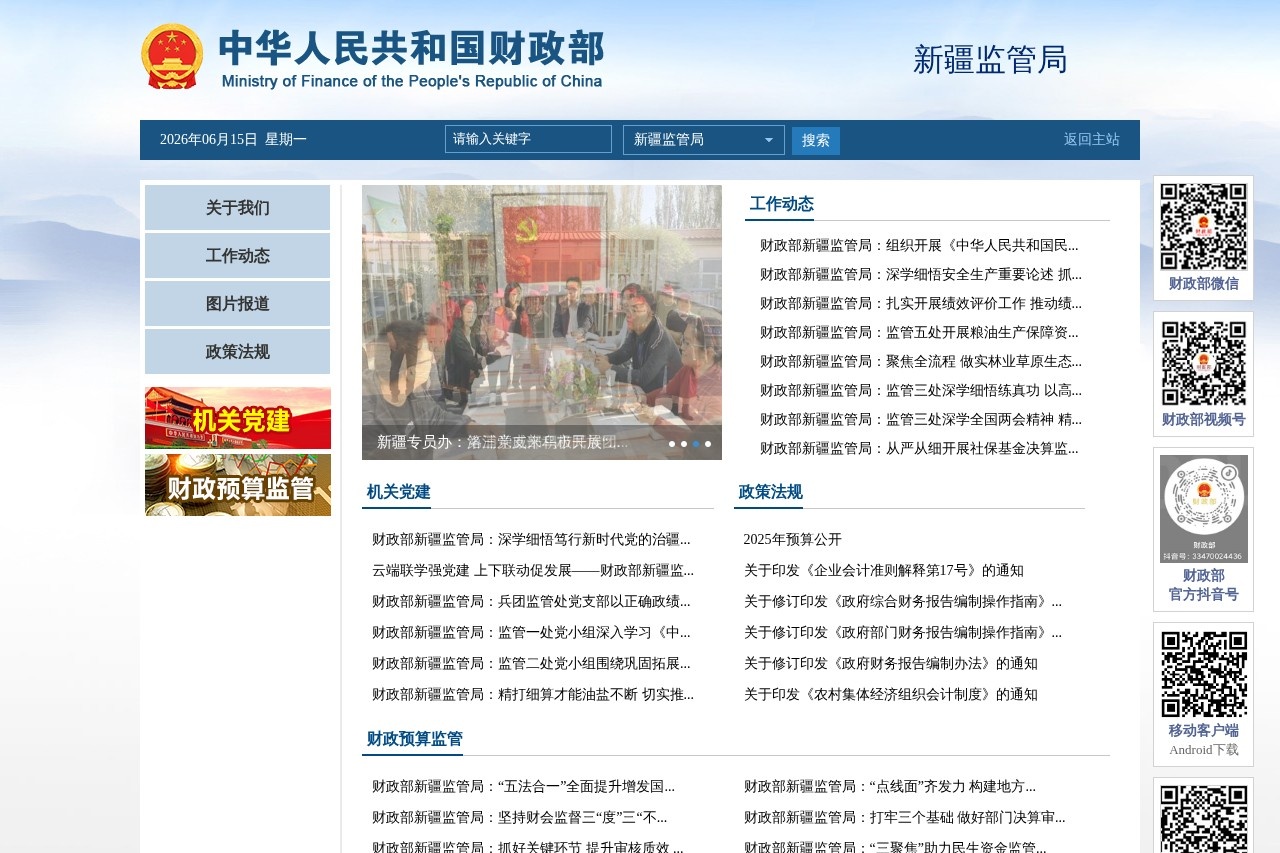The image size is (1280, 853).
Task: Open article 打牢三个基础 做好部门决算审
Action: 905,818
